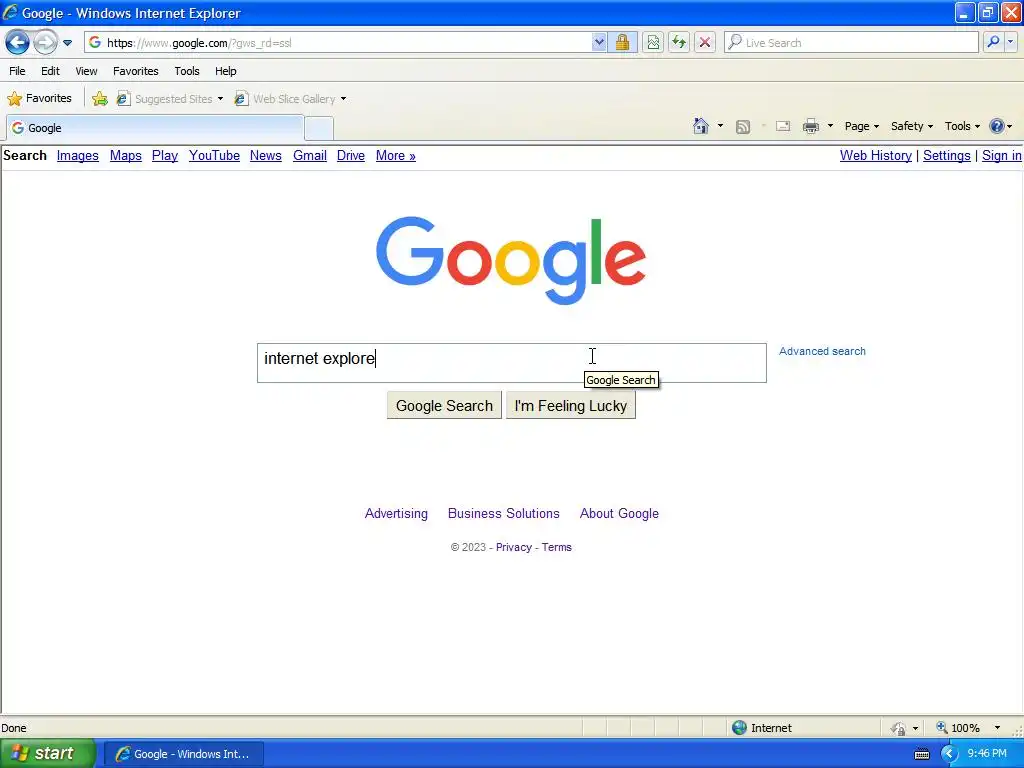Open the Edit menu
The width and height of the screenshot is (1024, 768).
coord(50,71)
